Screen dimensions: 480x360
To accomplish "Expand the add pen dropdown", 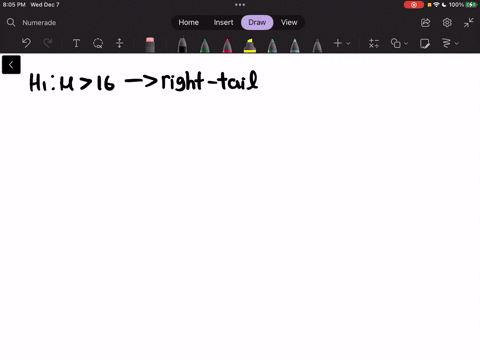I will pos(348,43).
